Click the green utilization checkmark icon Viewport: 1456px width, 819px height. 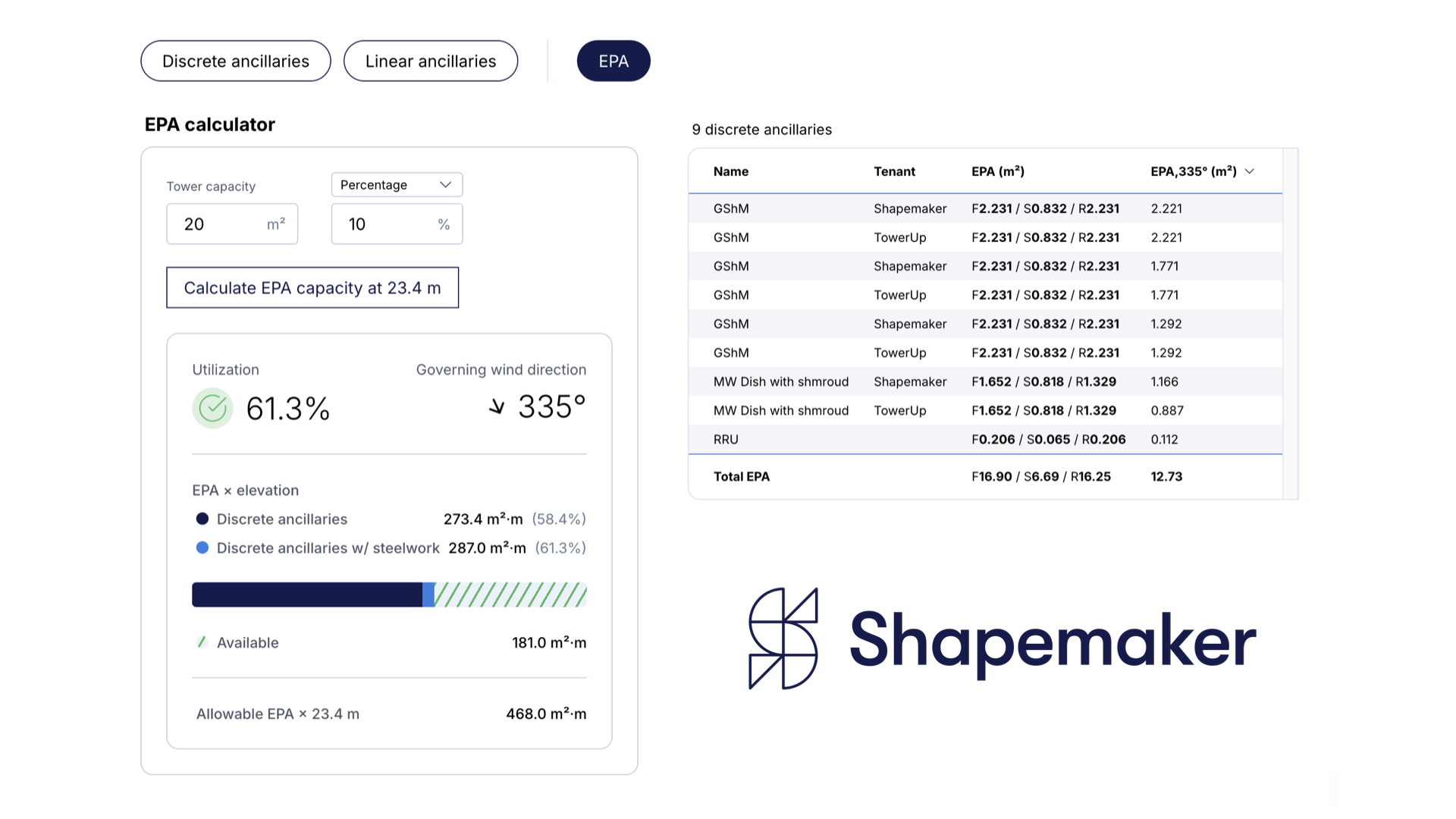point(212,408)
